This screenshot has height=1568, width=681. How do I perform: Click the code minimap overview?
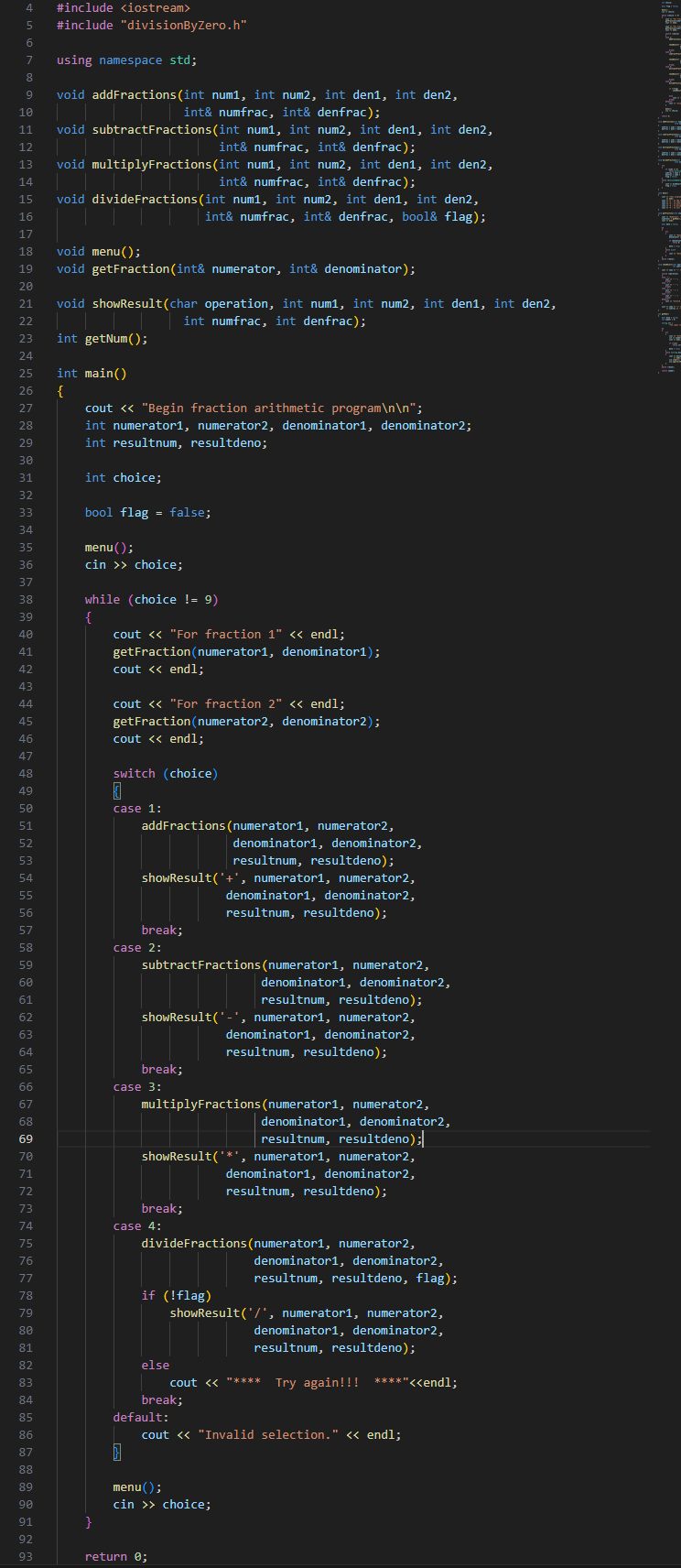670,188
